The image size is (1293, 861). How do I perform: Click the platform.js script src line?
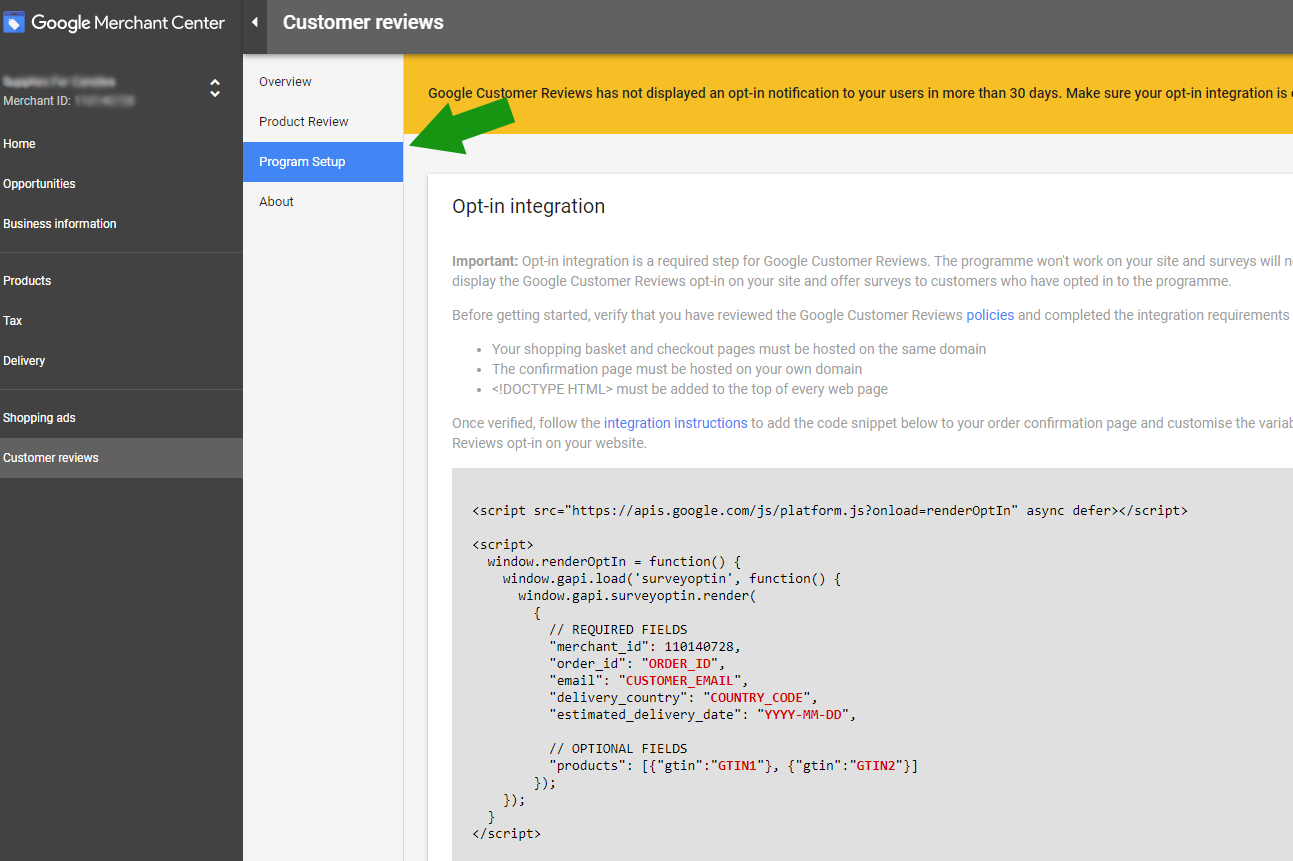[830, 510]
